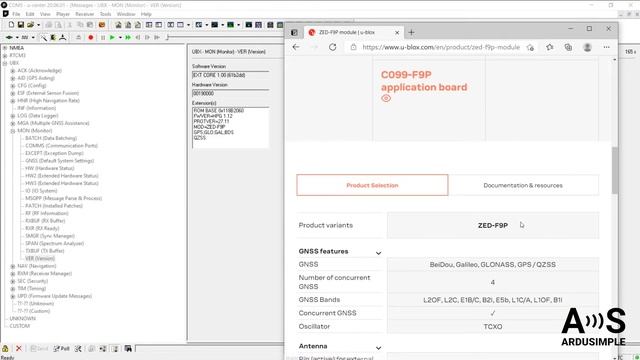Screen dimensions: 640x360
Task: Open the View menu
Action: click(x=45, y=14)
